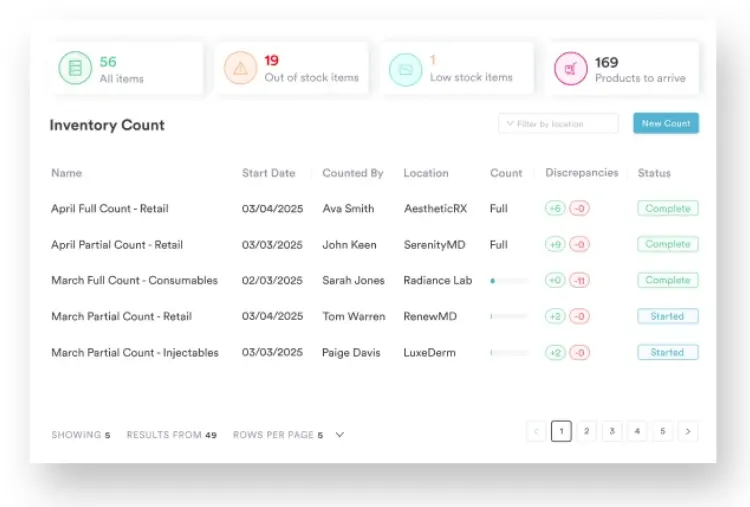Sort by the Status column header

(x=654, y=173)
